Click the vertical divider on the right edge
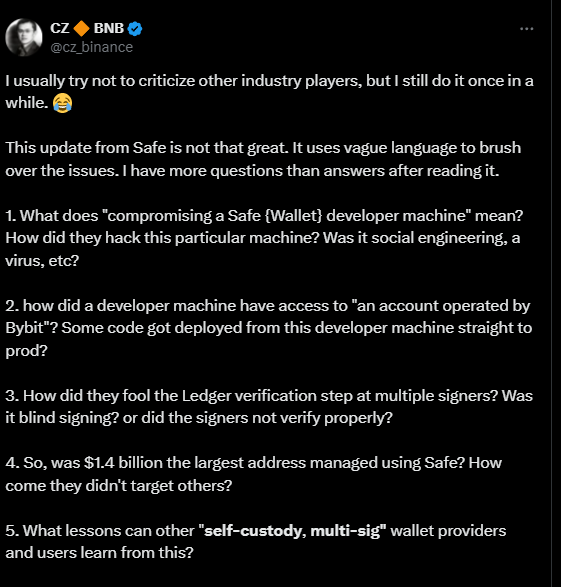The height and width of the screenshot is (587, 561). coord(551,294)
